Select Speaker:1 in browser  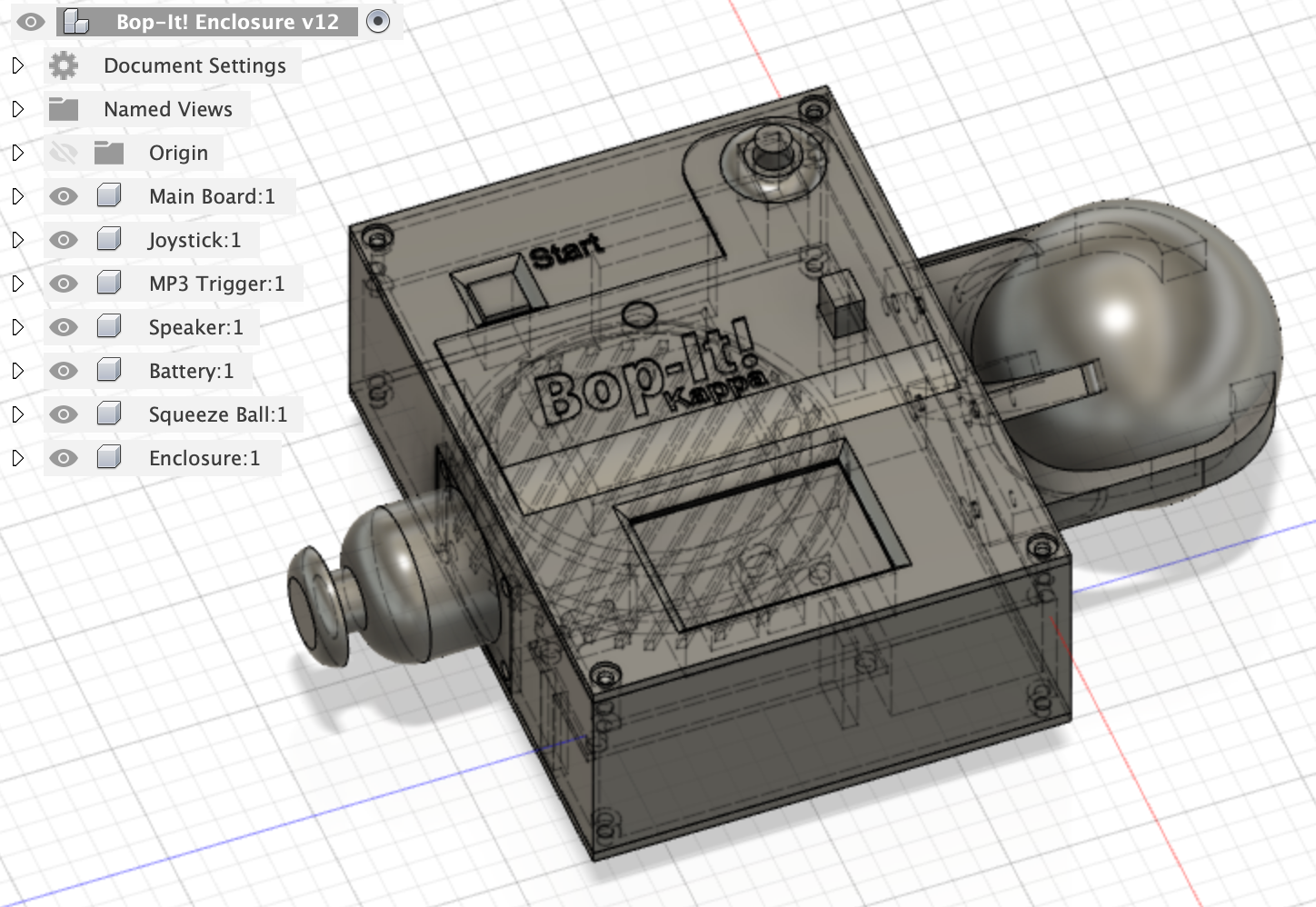pos(196,327)
